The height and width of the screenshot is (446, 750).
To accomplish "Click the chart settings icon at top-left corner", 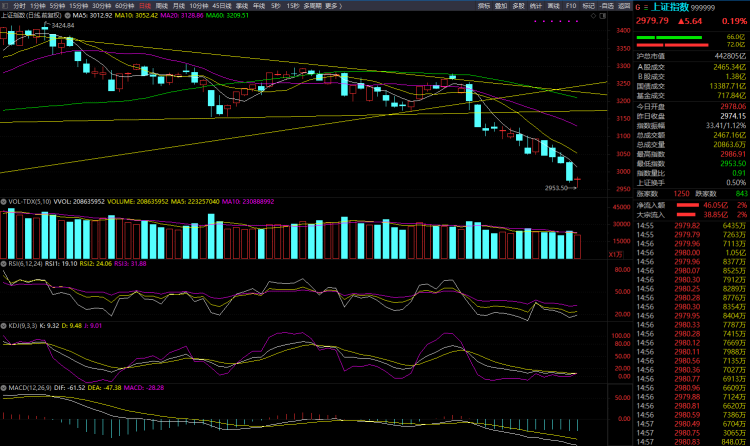I will pyautogui.click(x=5, y=5).
